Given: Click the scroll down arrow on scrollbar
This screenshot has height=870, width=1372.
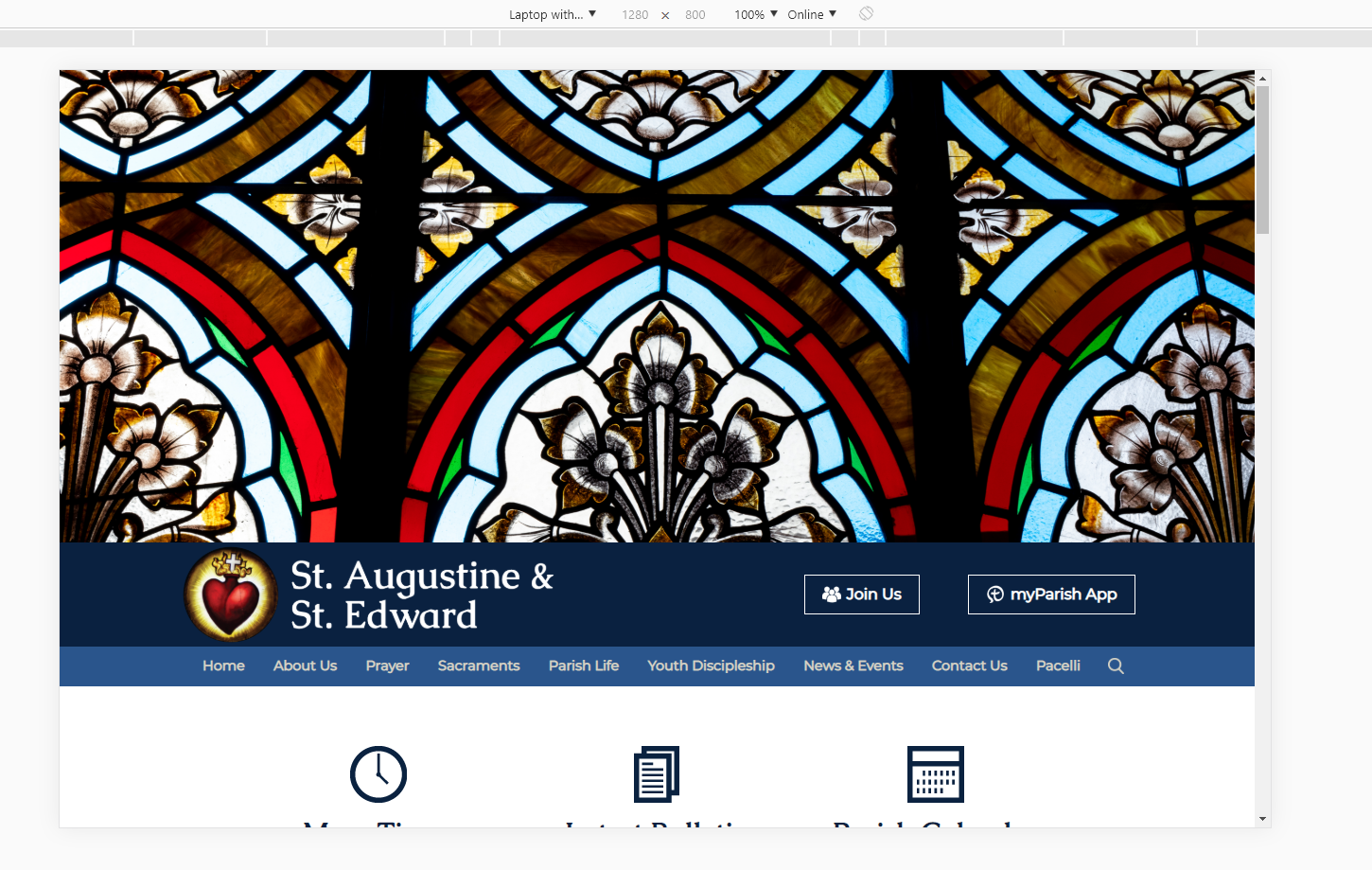Looking at the screenshot, I should pyautogui.click(x=1262, y=819).
